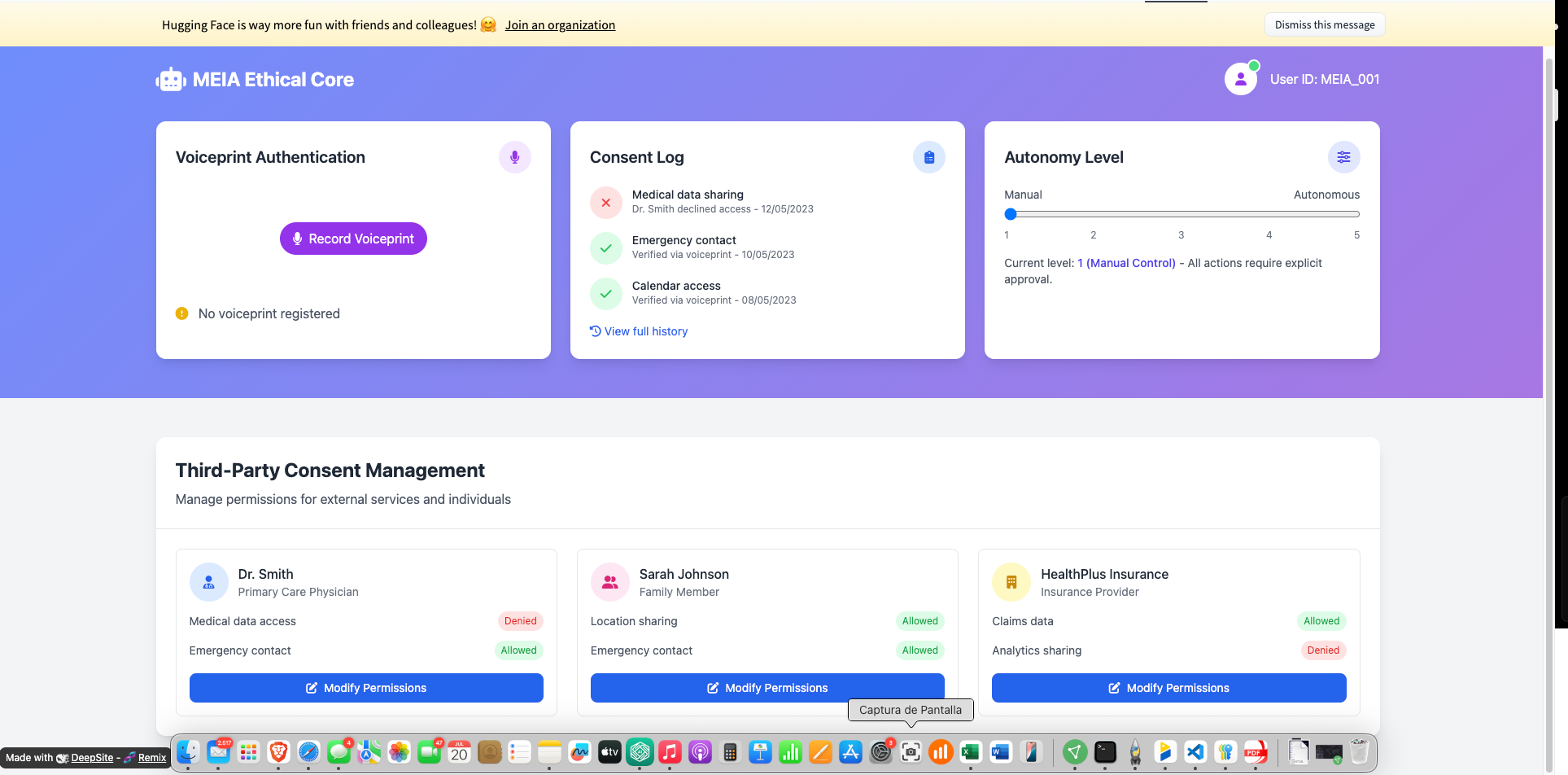Open Photos from the dock
Screen dimensions: 1568x775
pos(399,751)
